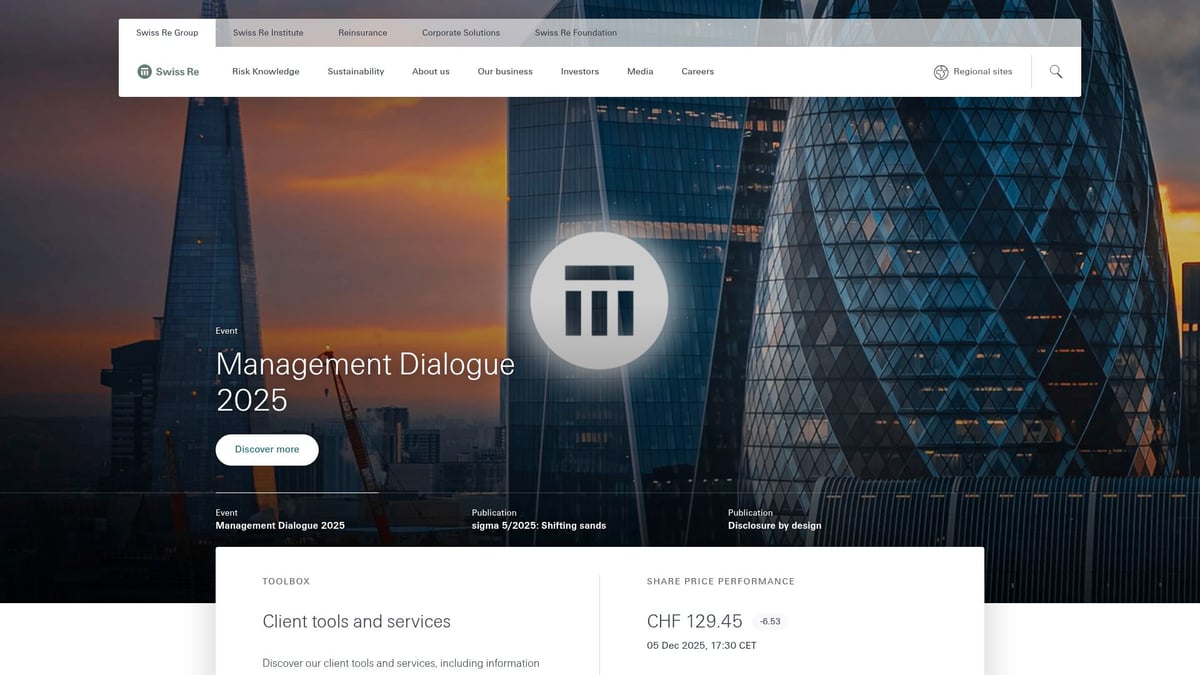This screenshot has height=675, width=1200.
Task: Go to the Corporate Solutions tab
Action: [x=461, y=33]
